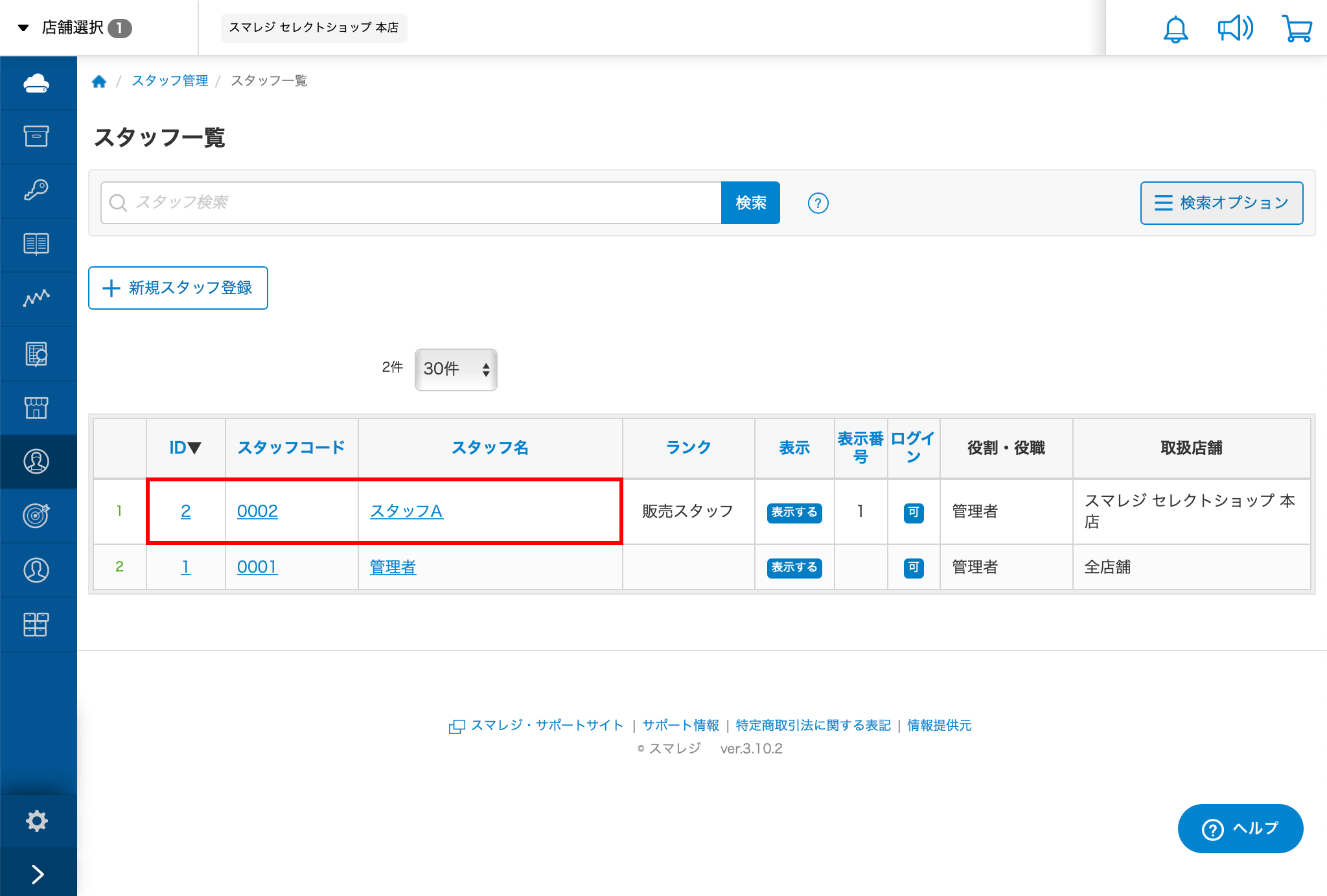
Task: Click the スマレジ セレクトショップ 本店 store cell in the table
Action: tap(1192, 511)
